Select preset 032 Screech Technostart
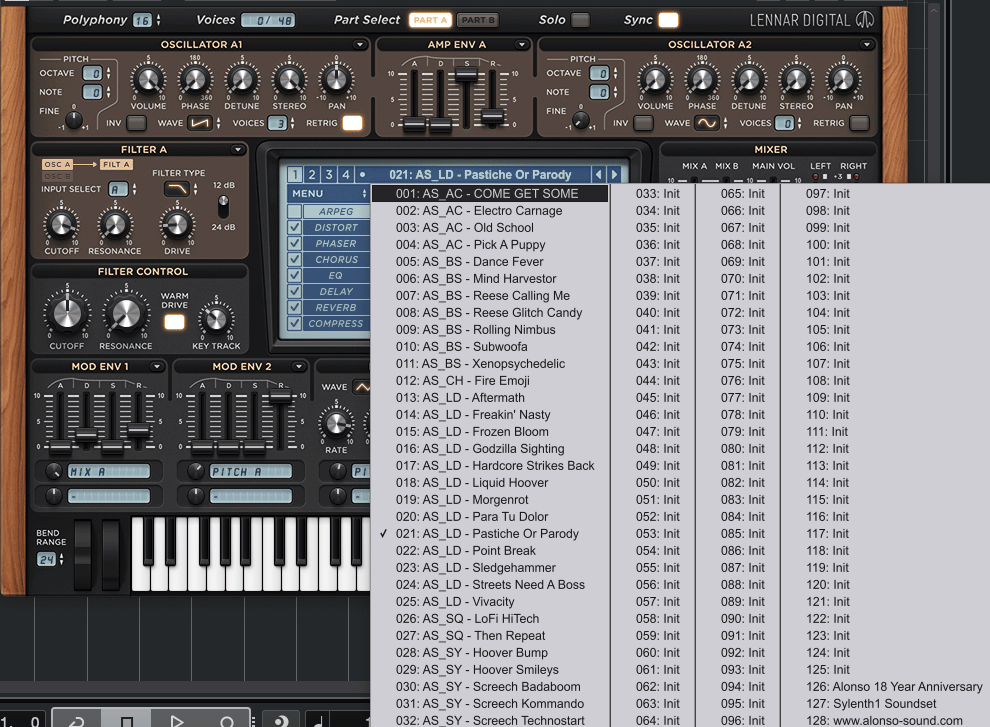This screenshot has height=727, width=990. [x=490, y=721]
